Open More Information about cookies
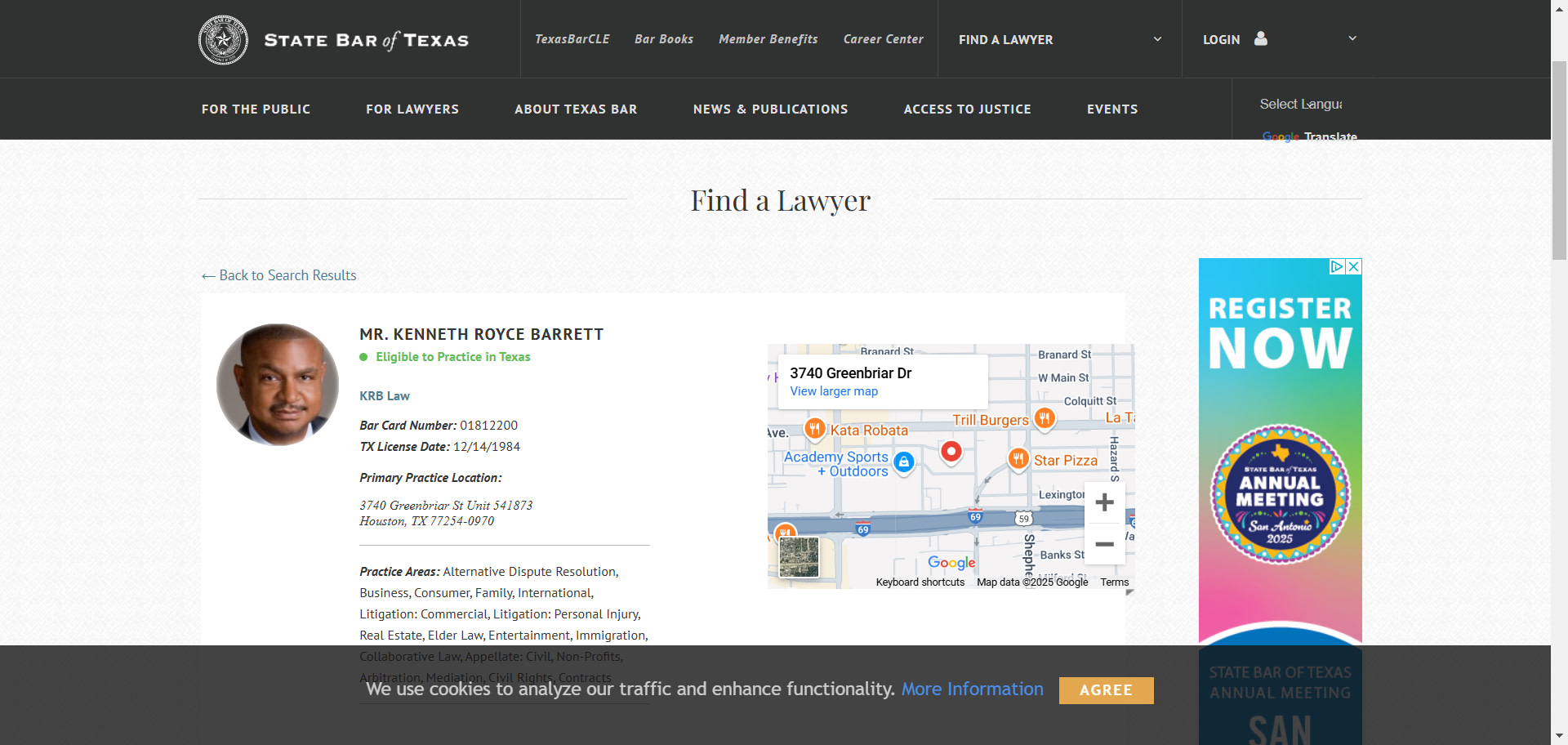The height and width of the screenshot is (745, 1568). tap(973, 689)
